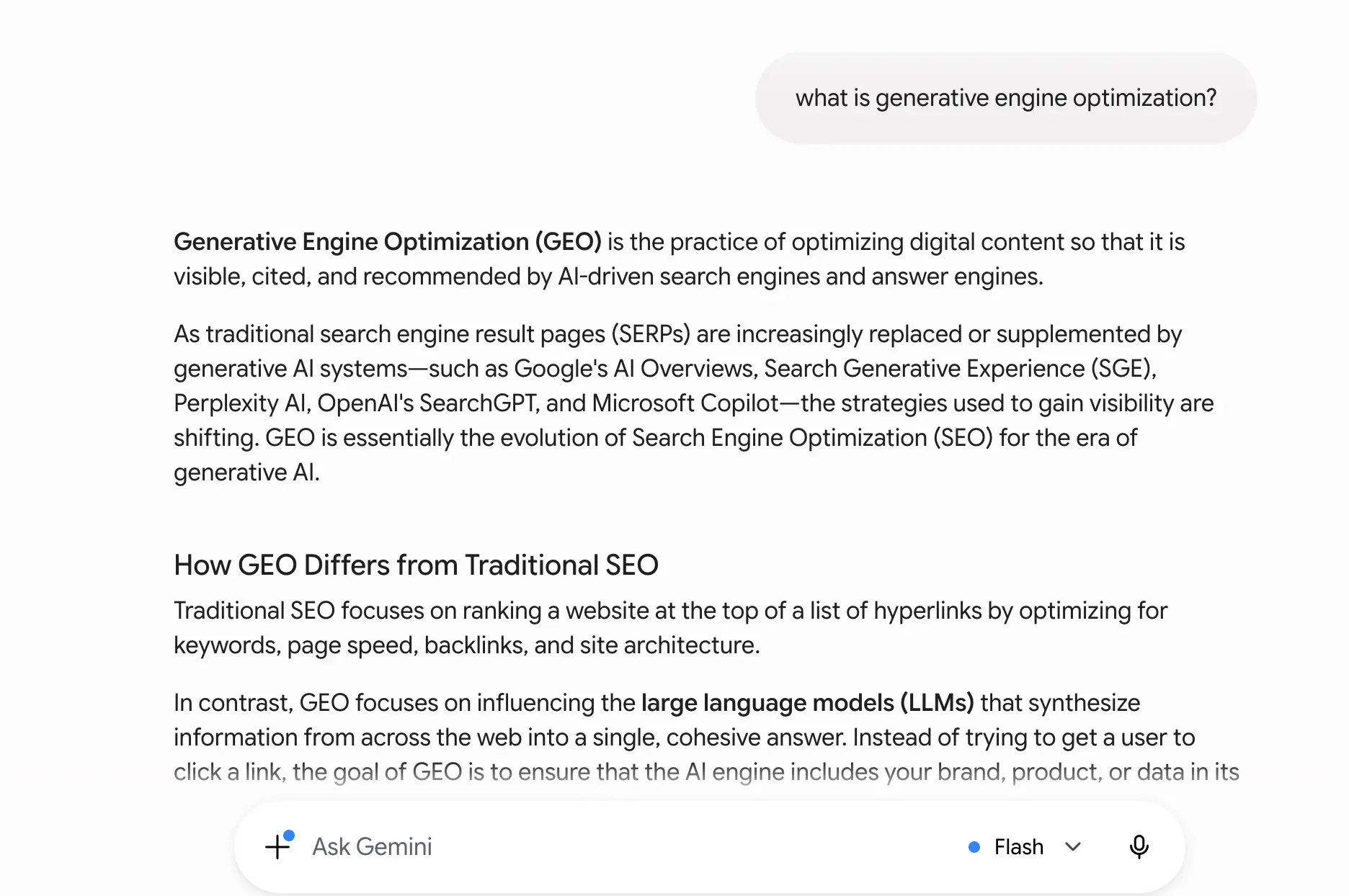Click the text Traditional SEO focuses on ranking
The height and width of the screenshot is (896, 1349).
coord(357,611)
